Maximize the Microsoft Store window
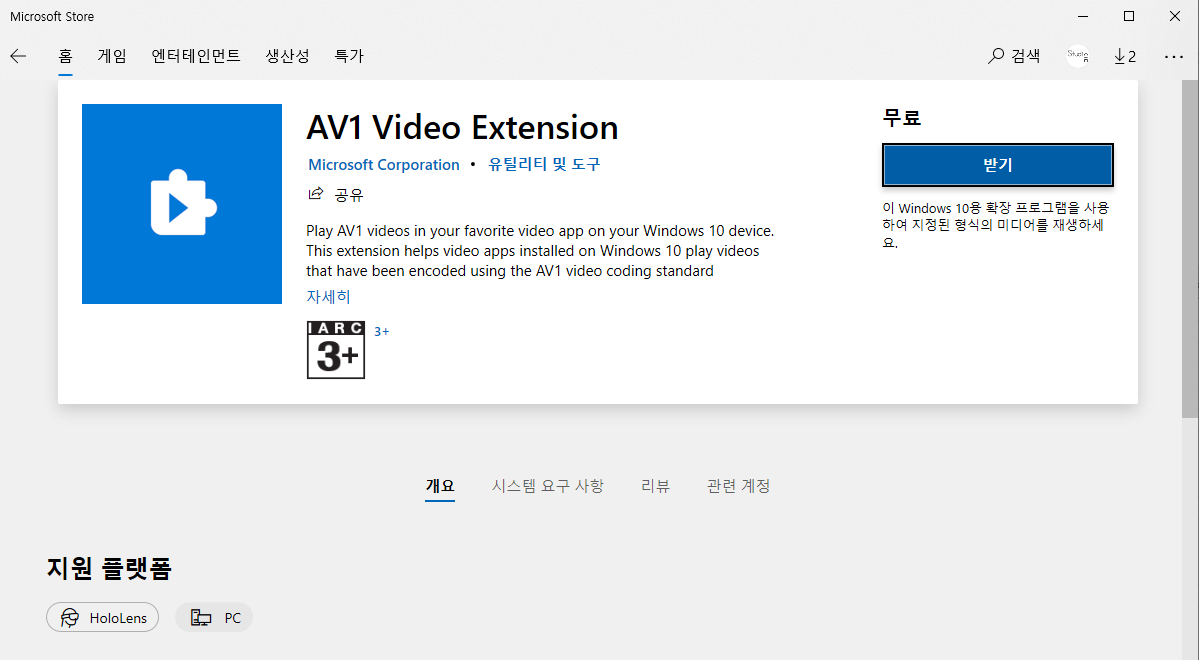The image size is (1199, 660). (x=1129, y=16)
